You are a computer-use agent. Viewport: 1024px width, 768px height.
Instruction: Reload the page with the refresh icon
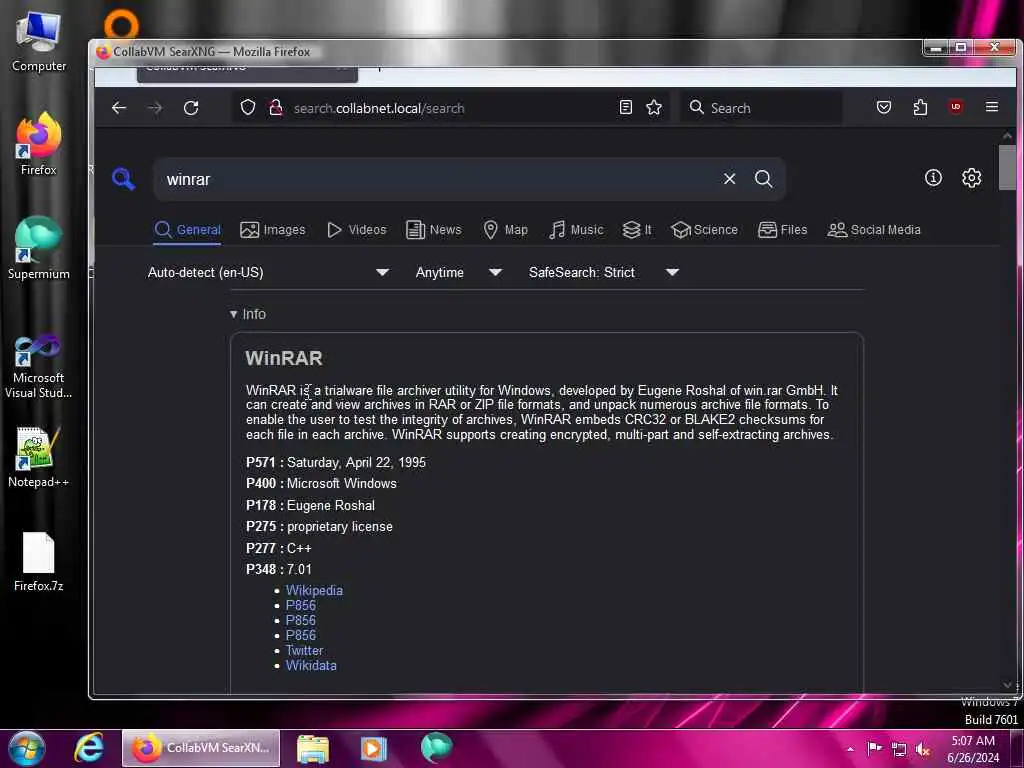tap(191, 108)
